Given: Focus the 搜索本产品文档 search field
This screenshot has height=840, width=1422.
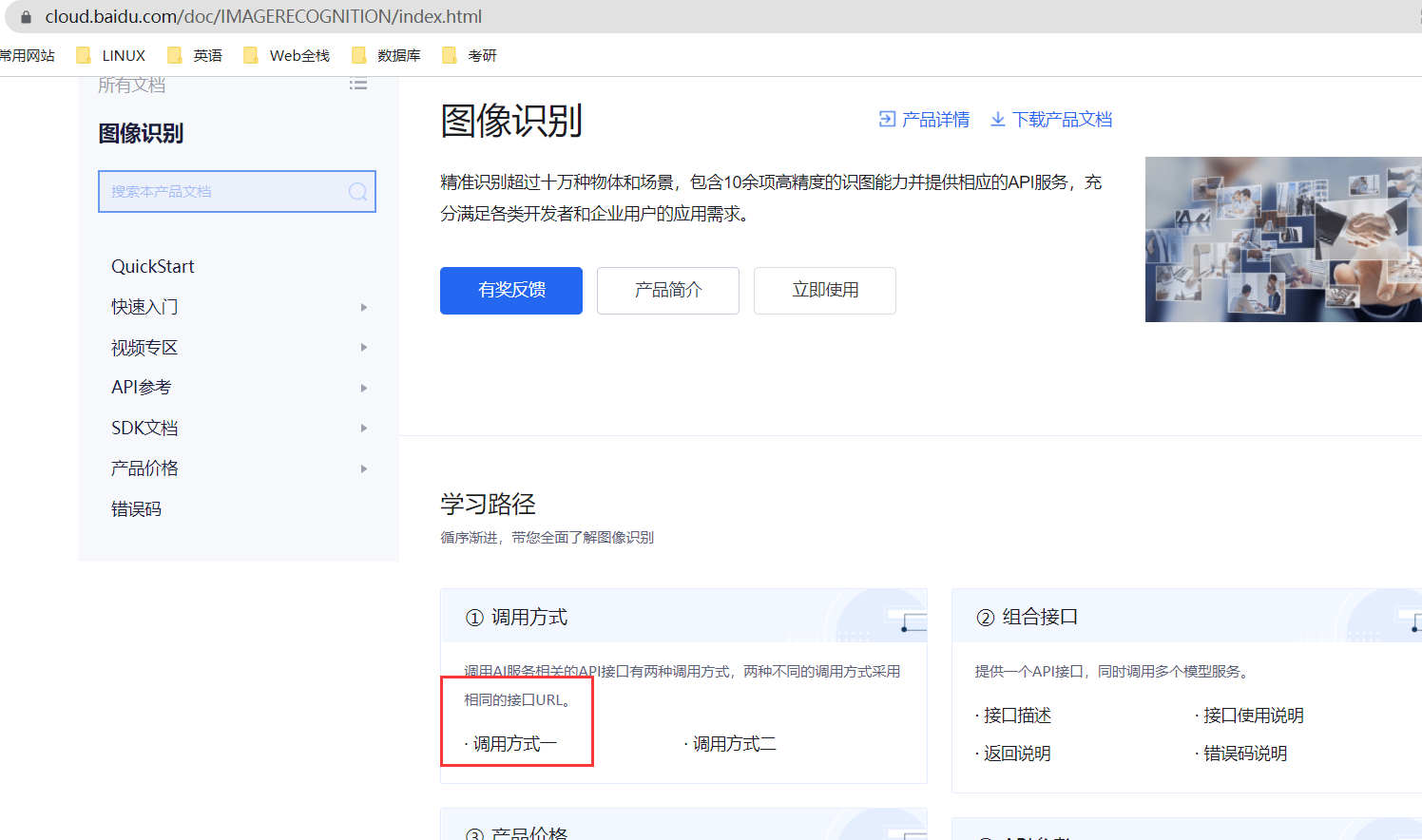Looking at the screenshot, I should point(237,191).
